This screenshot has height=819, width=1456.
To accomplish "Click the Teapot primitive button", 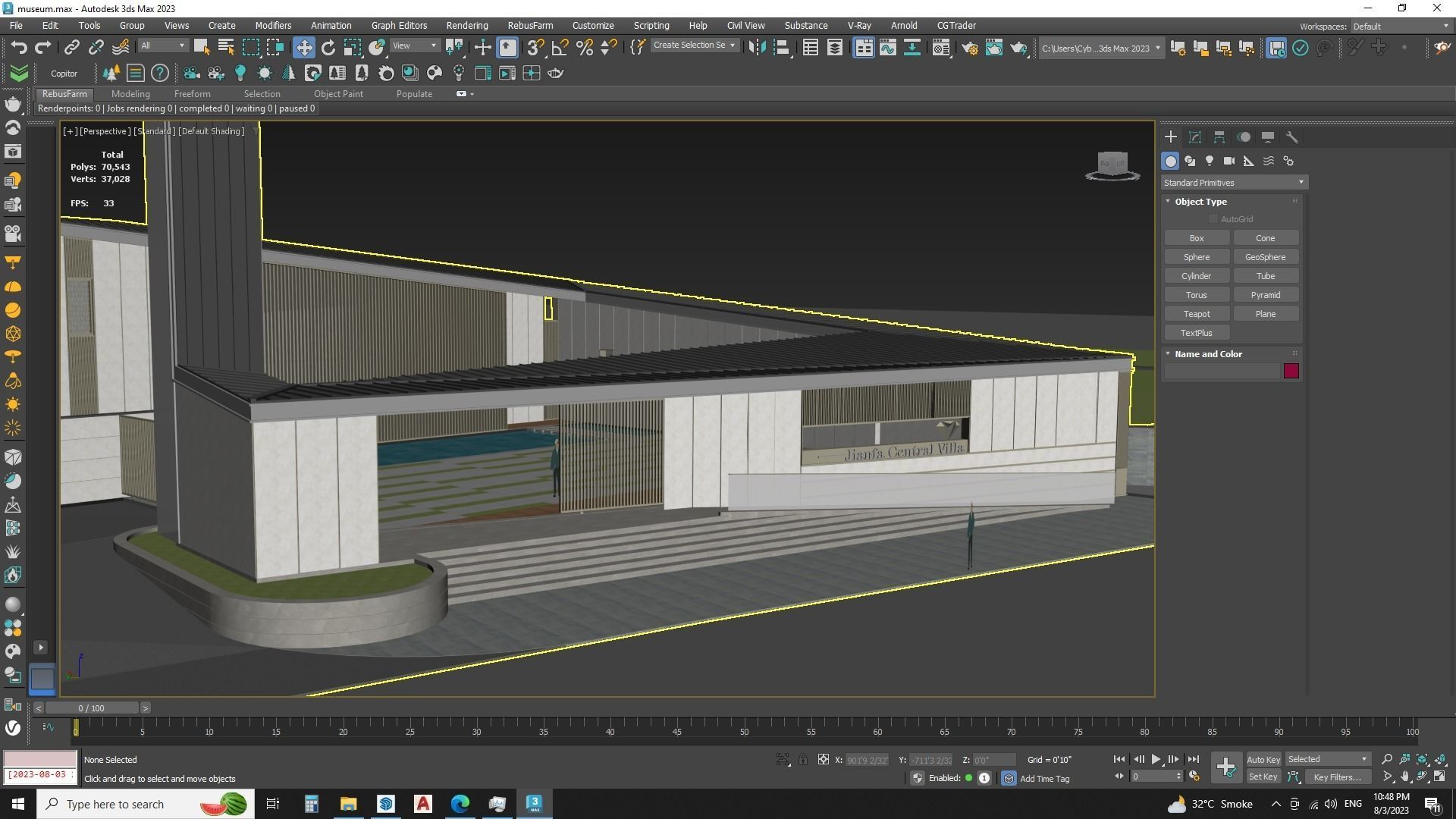I will point(1196,314).
